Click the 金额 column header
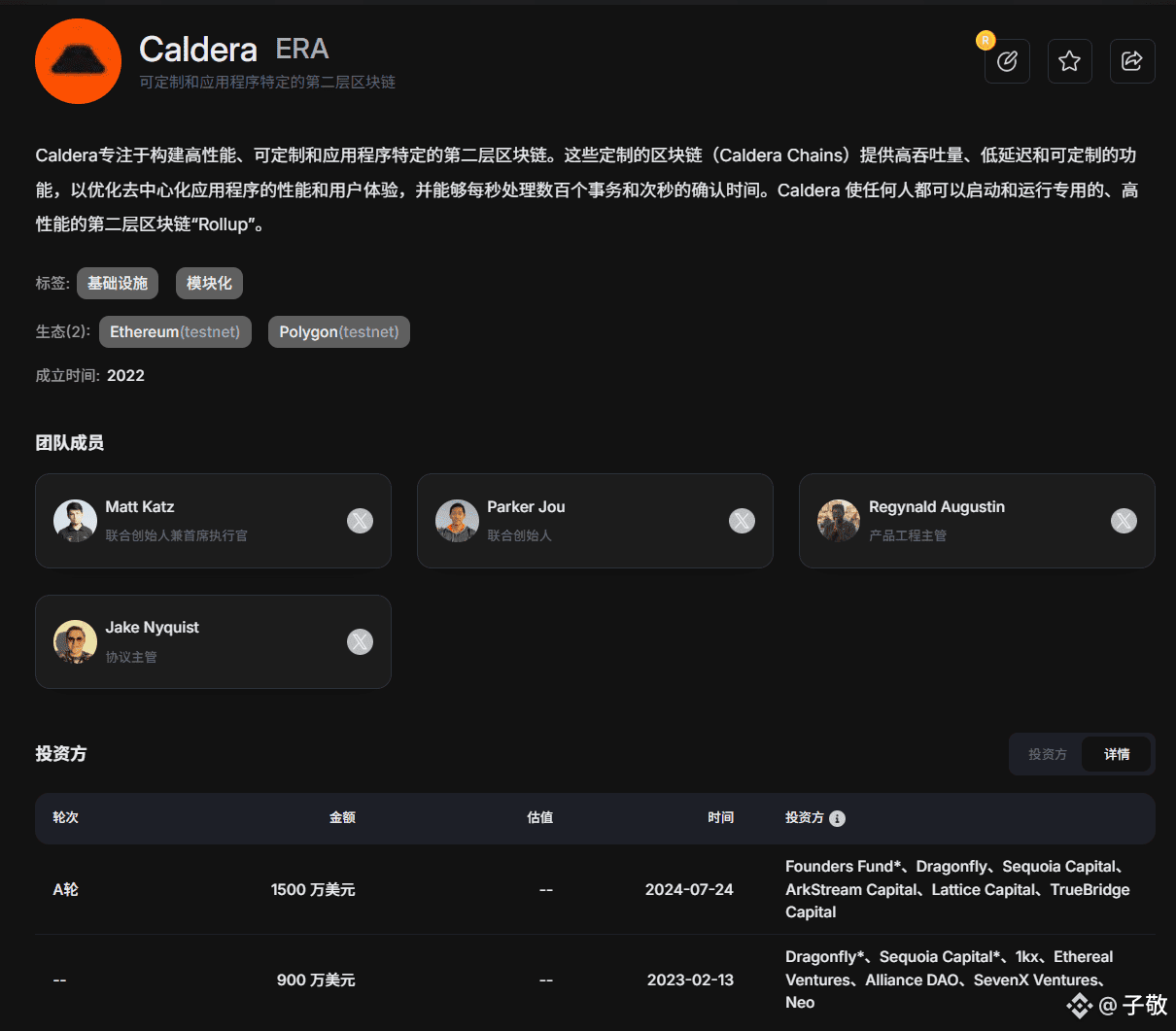Viewport: 1176px width, 1031px height. click(x=342, y=817)
